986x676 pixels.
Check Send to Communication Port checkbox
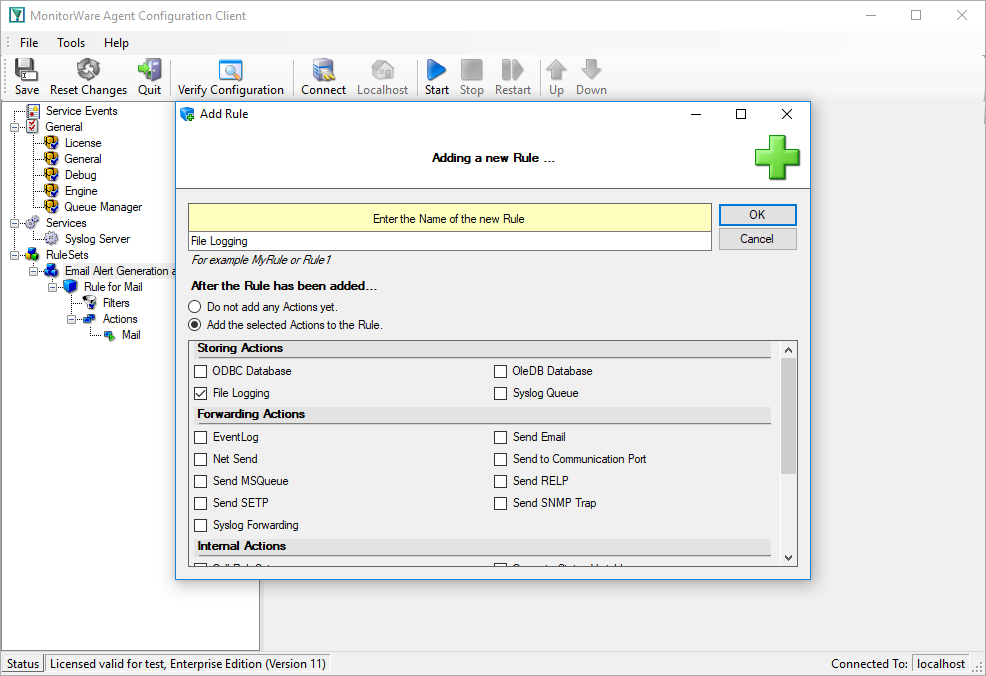(x=501, y=459)
